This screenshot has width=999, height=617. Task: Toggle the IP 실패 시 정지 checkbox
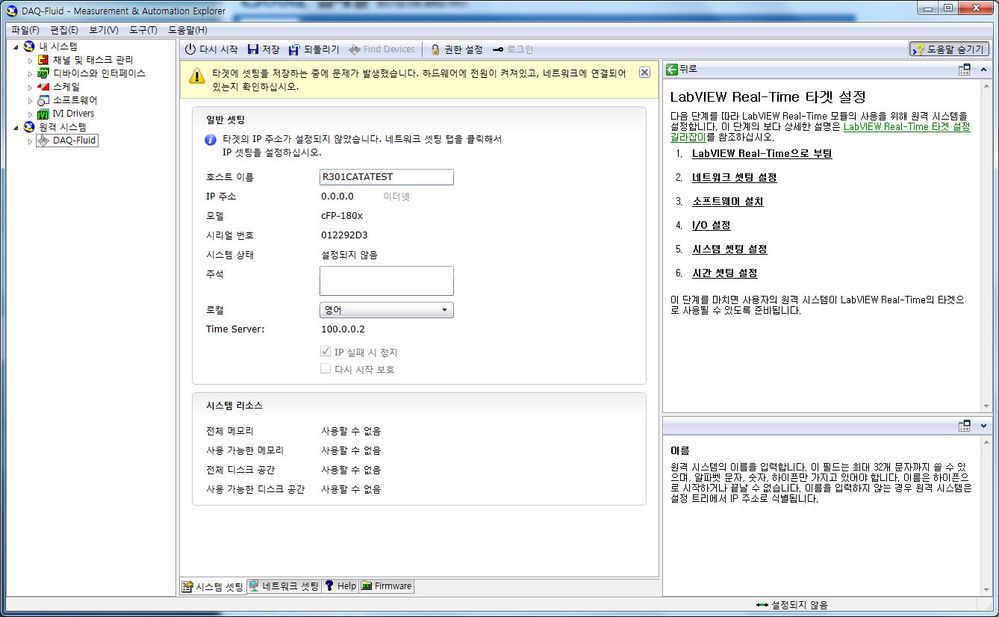click(x=326, y=351)
